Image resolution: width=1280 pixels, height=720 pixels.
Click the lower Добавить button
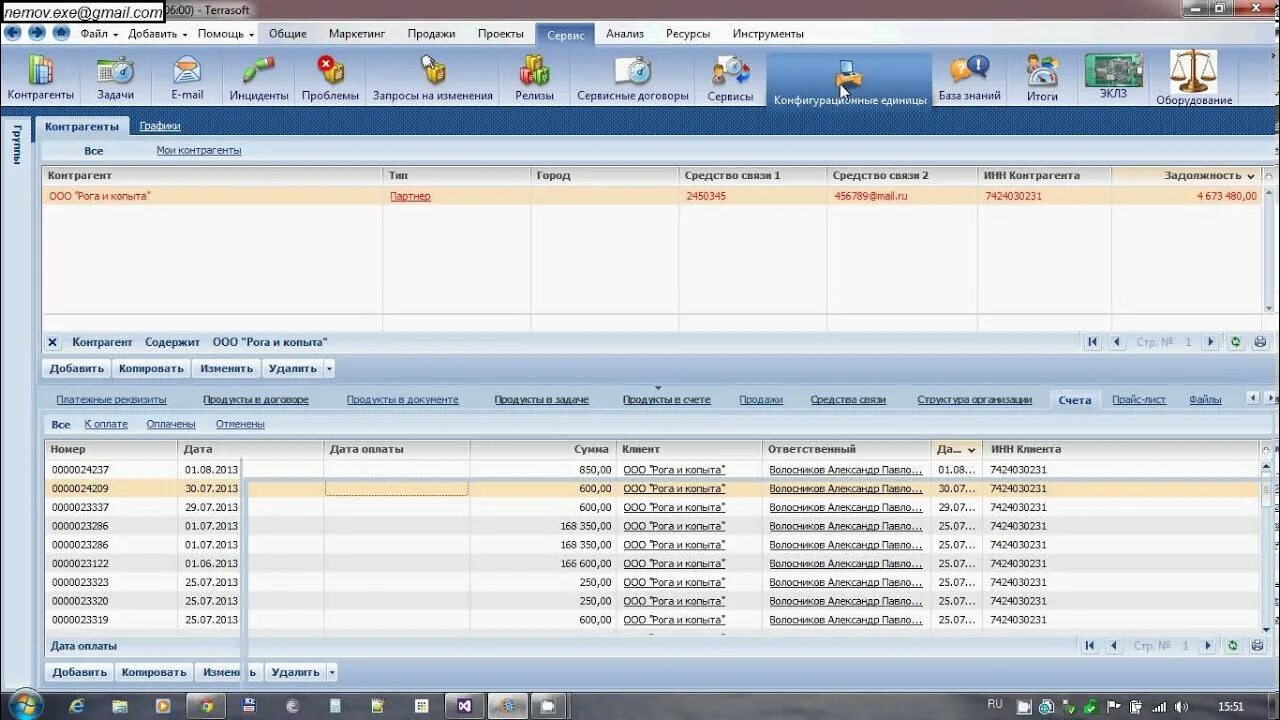pyautogui.click(x=79, y=673)
